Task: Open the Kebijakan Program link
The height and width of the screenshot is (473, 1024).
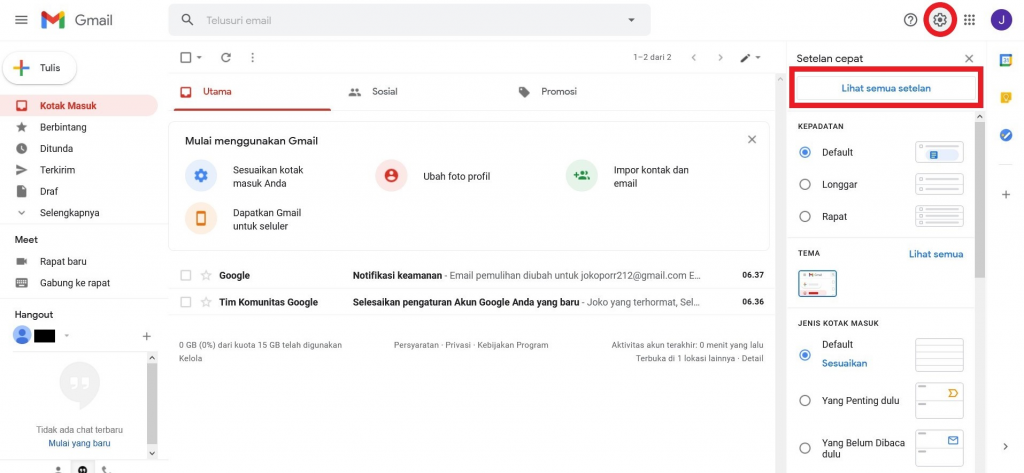Action: pyautogui.click(x=513, y=345)
